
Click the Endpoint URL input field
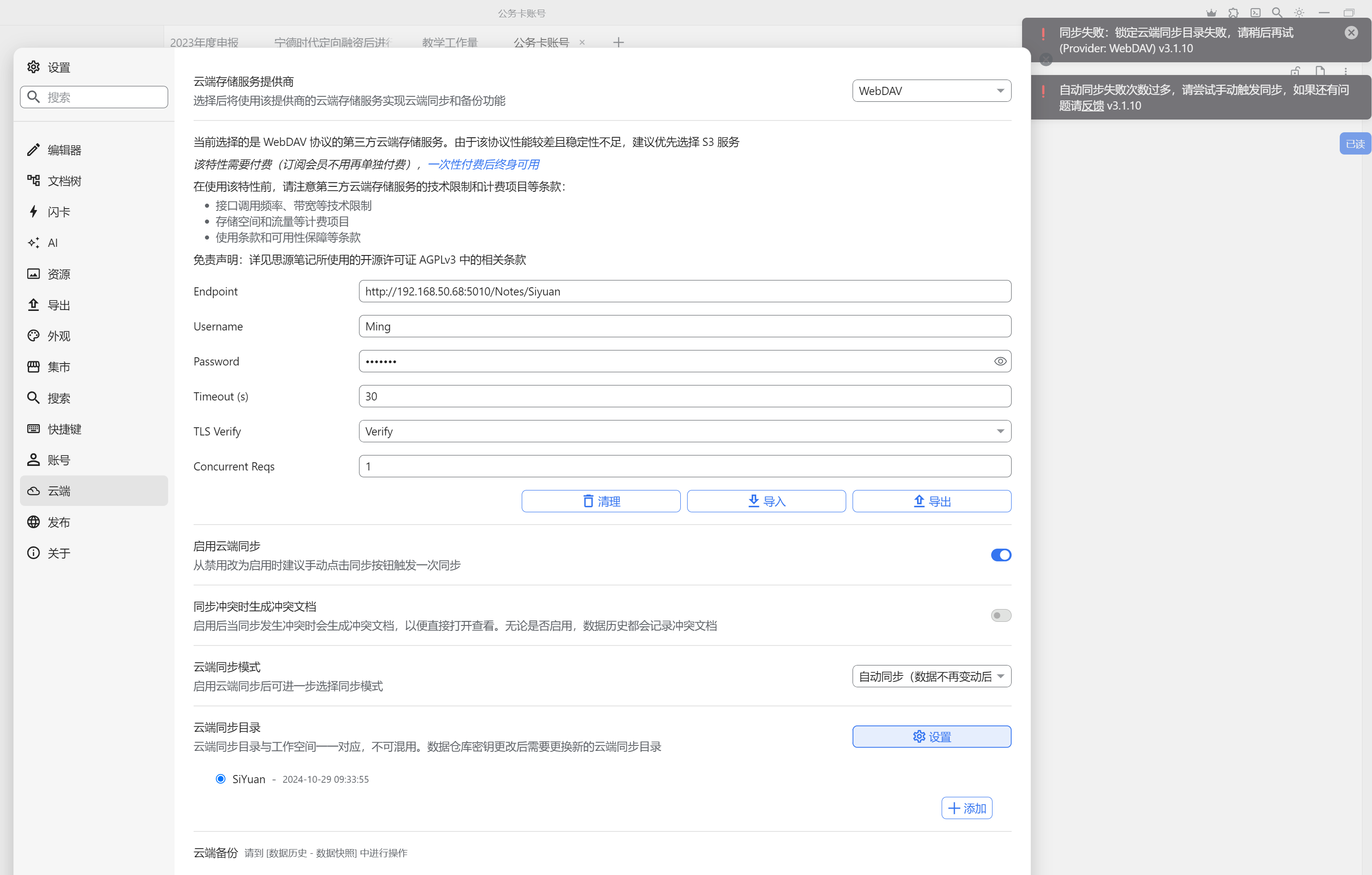tap(684, 291)
